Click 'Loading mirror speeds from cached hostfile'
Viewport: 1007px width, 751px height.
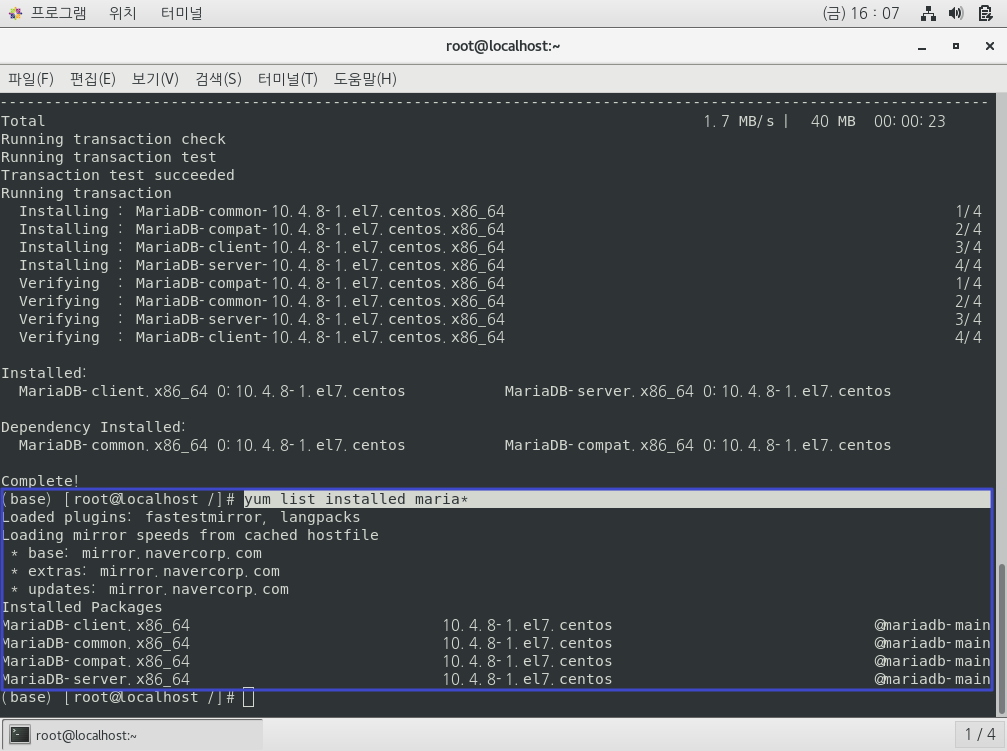point(190,535)
